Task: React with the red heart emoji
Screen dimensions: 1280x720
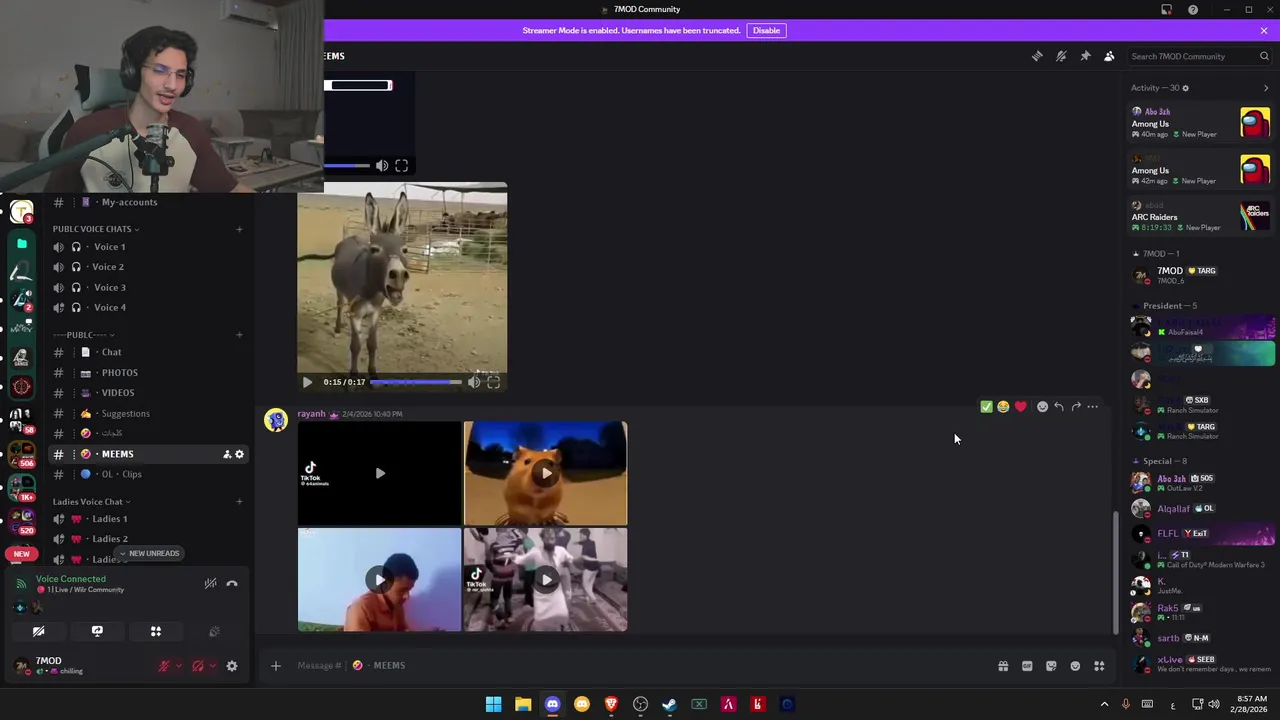Action: (1020, 407)
